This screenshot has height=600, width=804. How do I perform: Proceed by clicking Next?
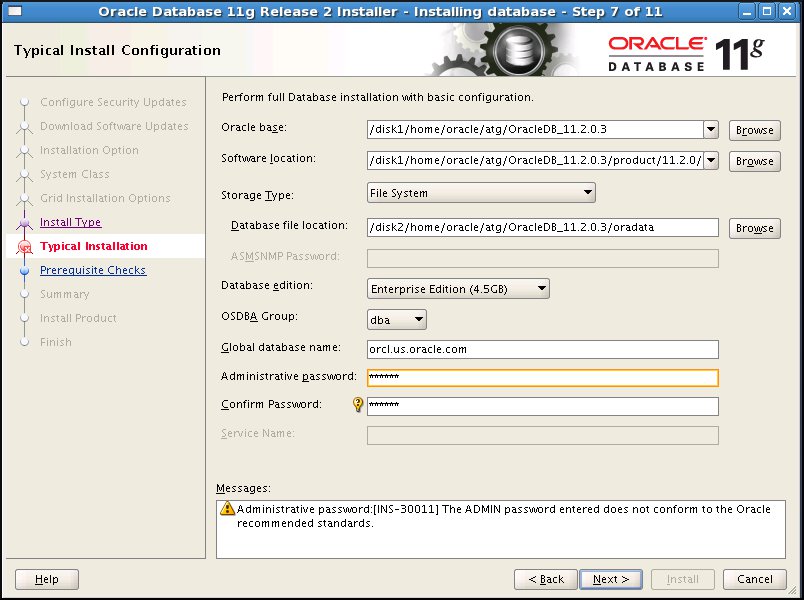coord(610,579)
